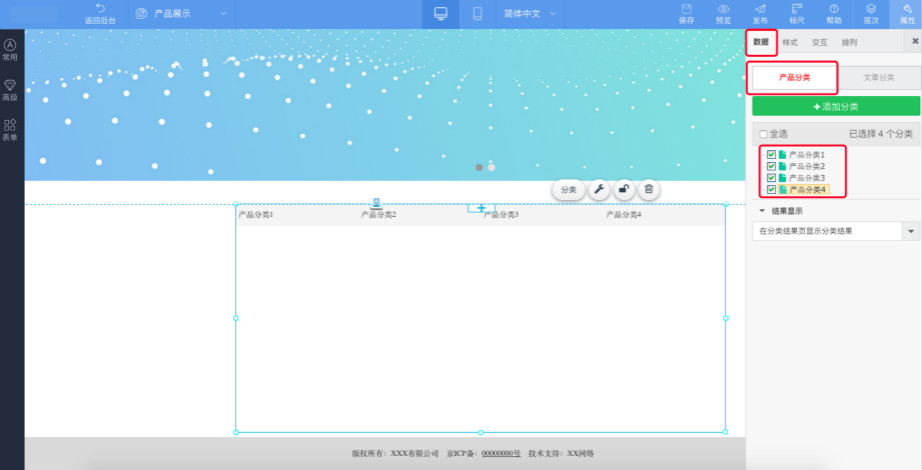Toggle the 全选 (select all) checkbox
Screen dimensions: 922x470
[764, 134]
